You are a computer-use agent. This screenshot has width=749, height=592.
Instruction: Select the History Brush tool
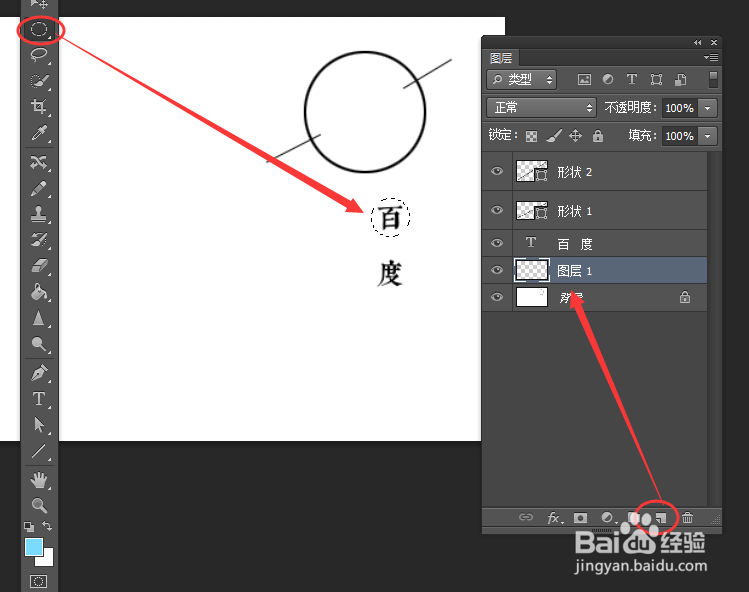pyautogui.click(x=39, y=239)
